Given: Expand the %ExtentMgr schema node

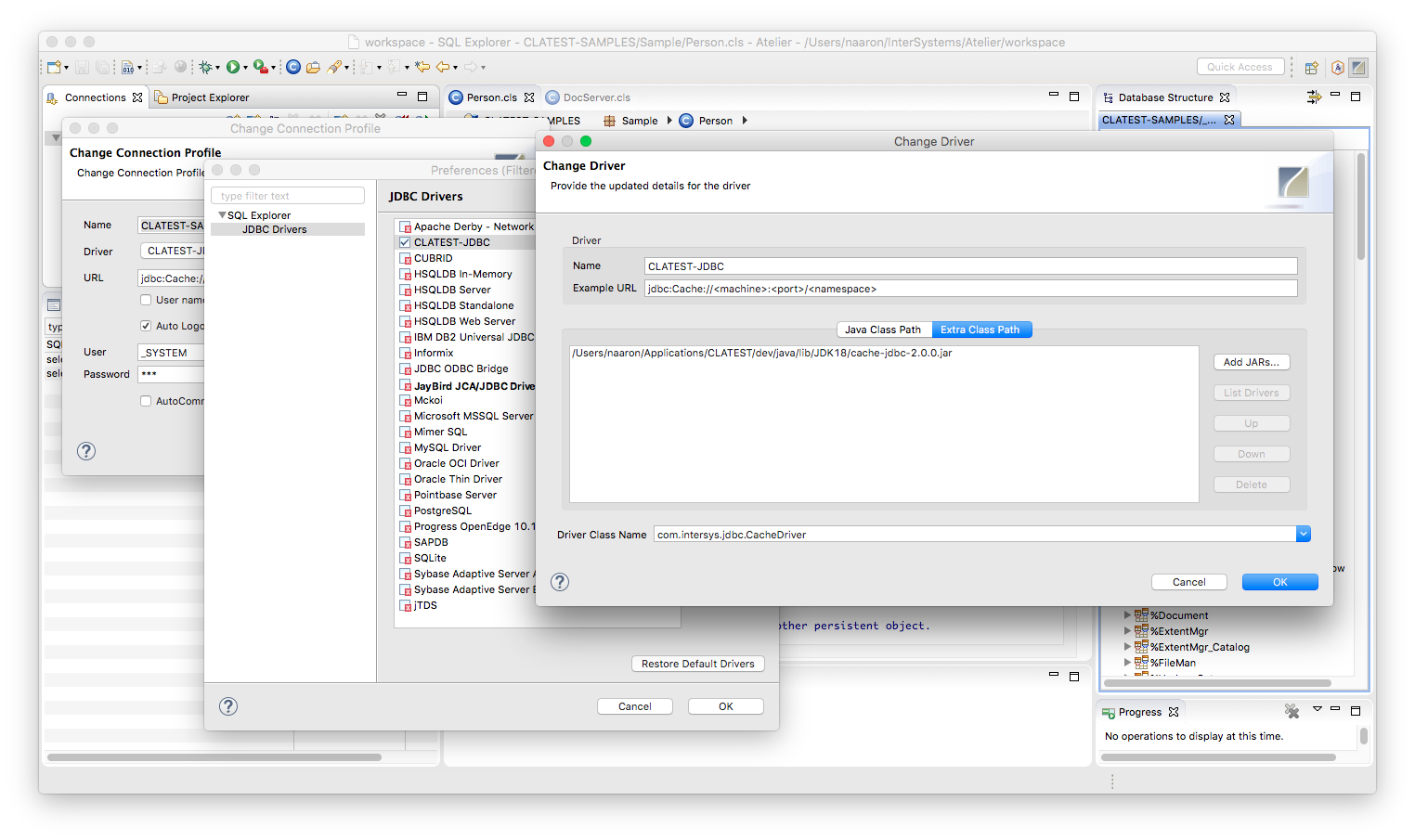Looking at the screenshot, I should coord(1127,630).
